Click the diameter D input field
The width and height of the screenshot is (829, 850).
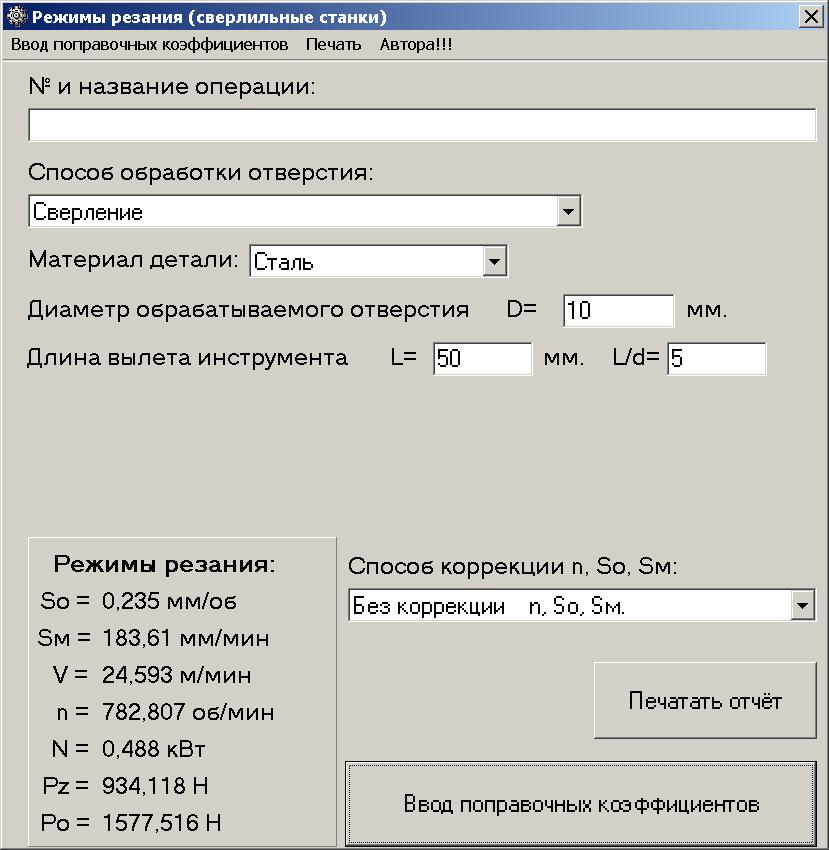[x=619, y=311]
